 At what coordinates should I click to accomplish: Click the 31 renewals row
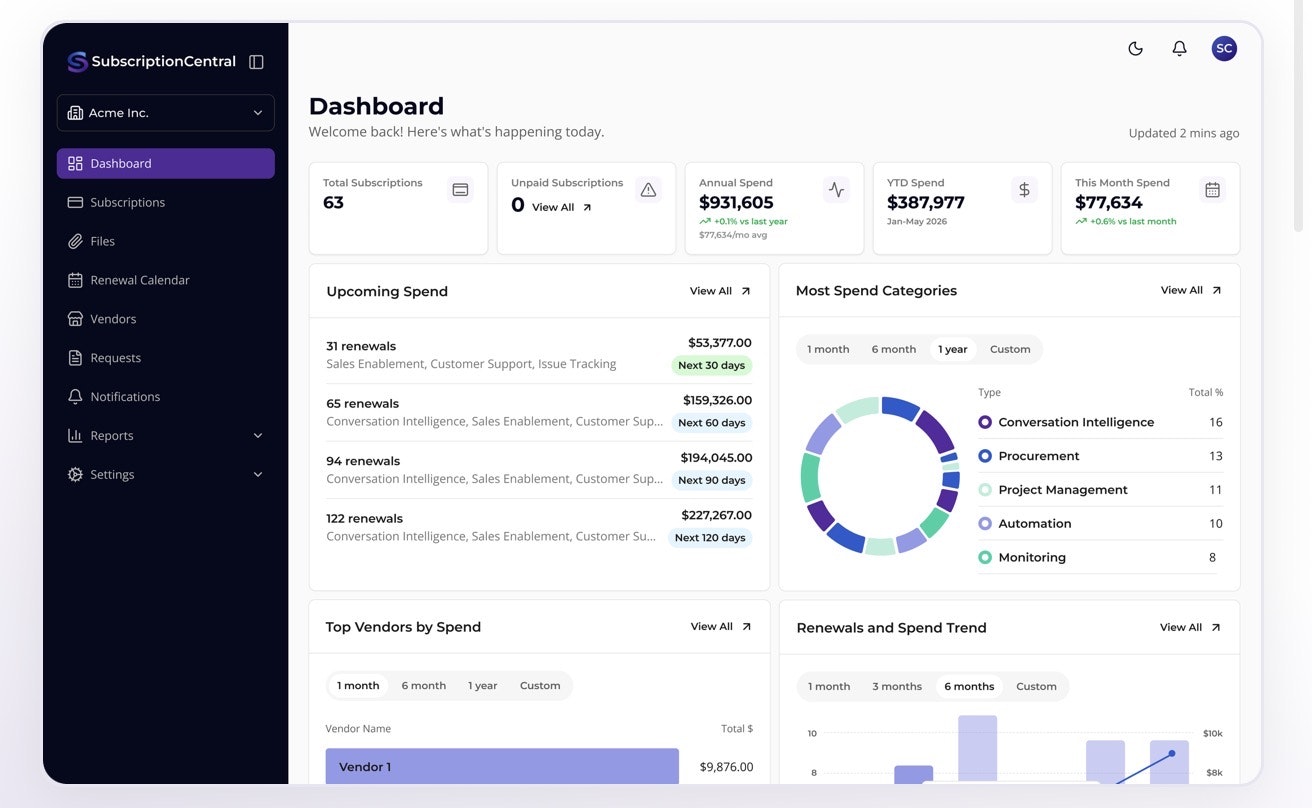click(539, 355)
